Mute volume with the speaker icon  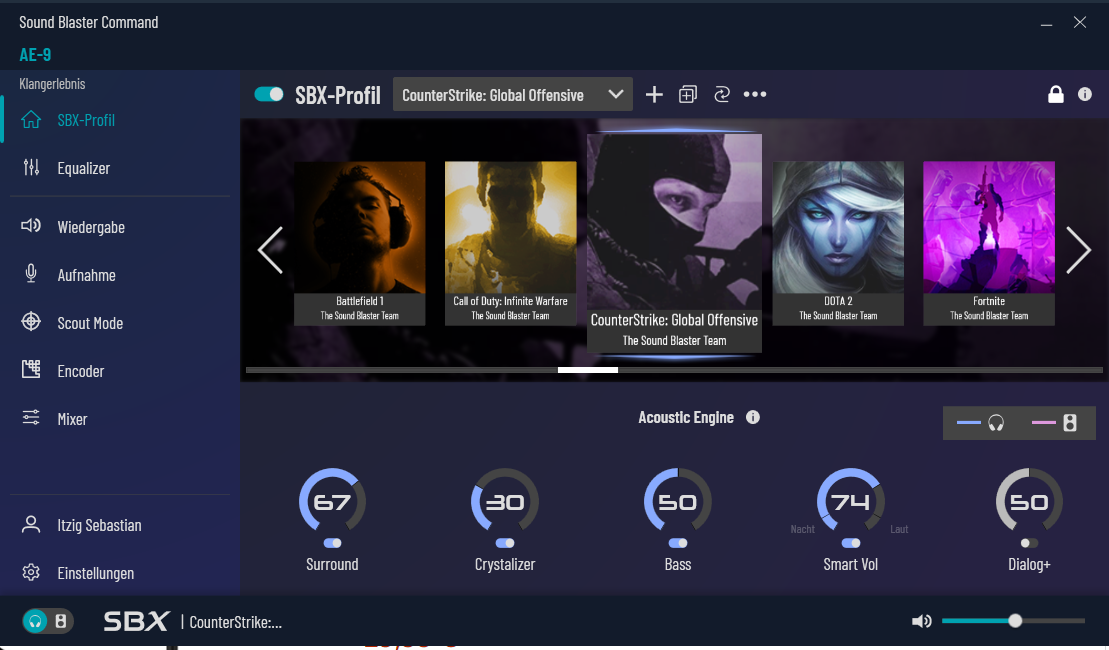click(922, 621)
